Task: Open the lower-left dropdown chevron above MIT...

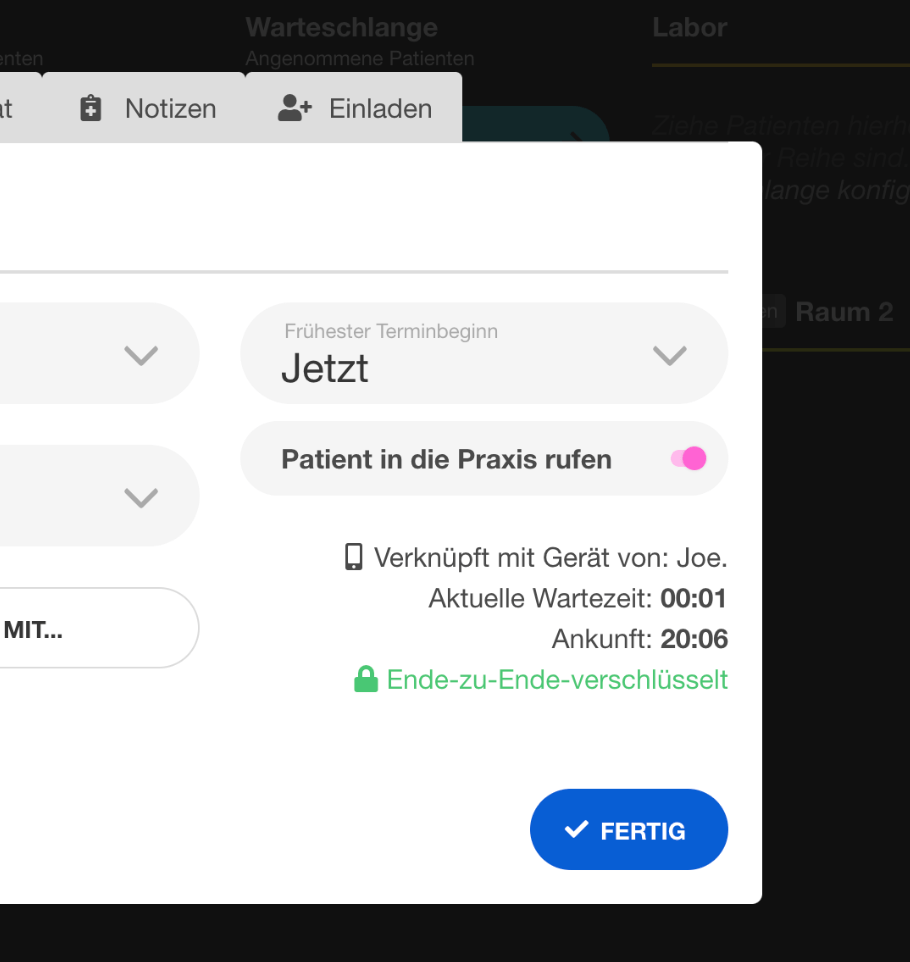Action: pos(141,497)
